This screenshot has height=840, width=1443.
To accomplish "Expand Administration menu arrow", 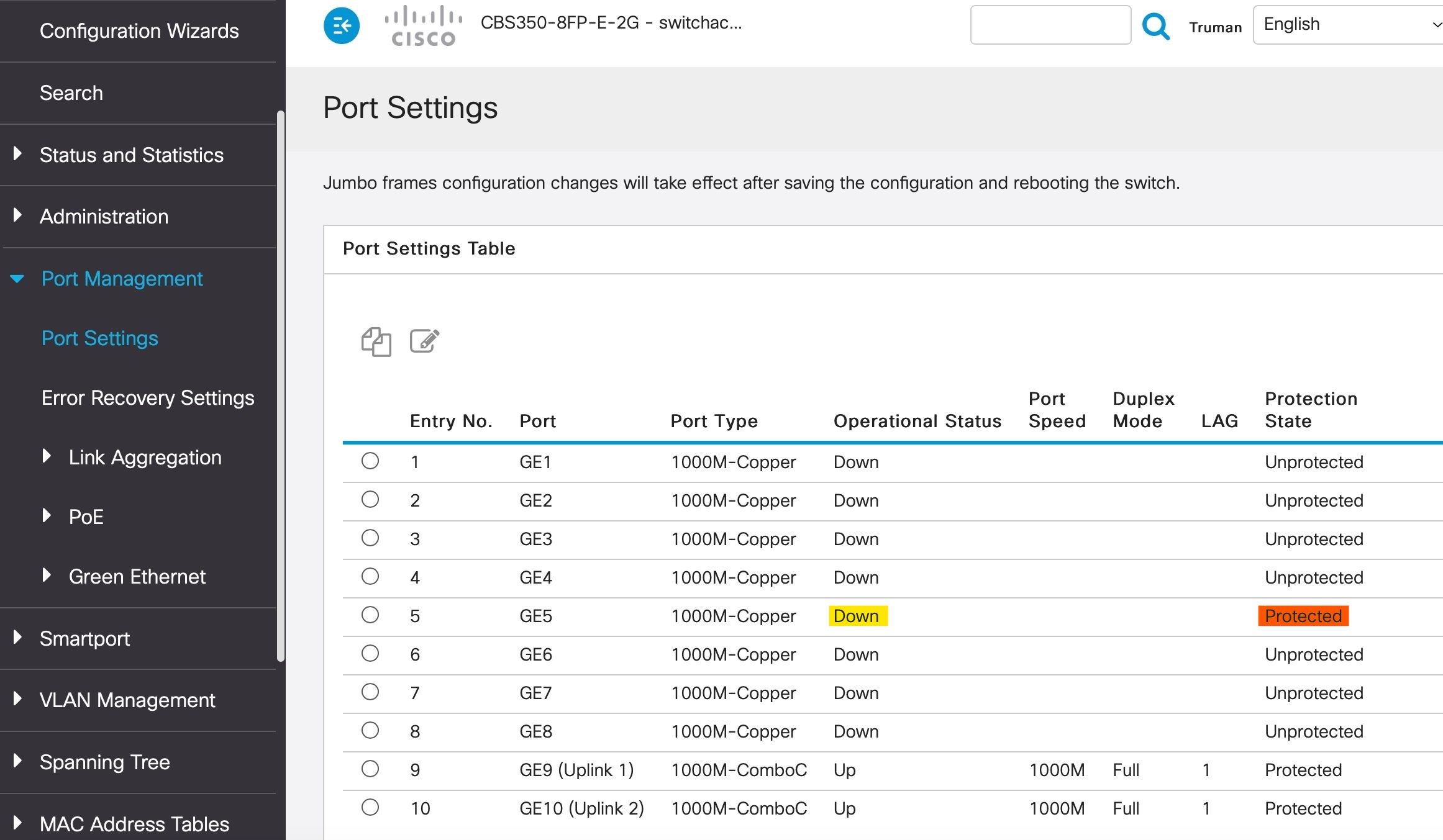I will click(17, 215).
